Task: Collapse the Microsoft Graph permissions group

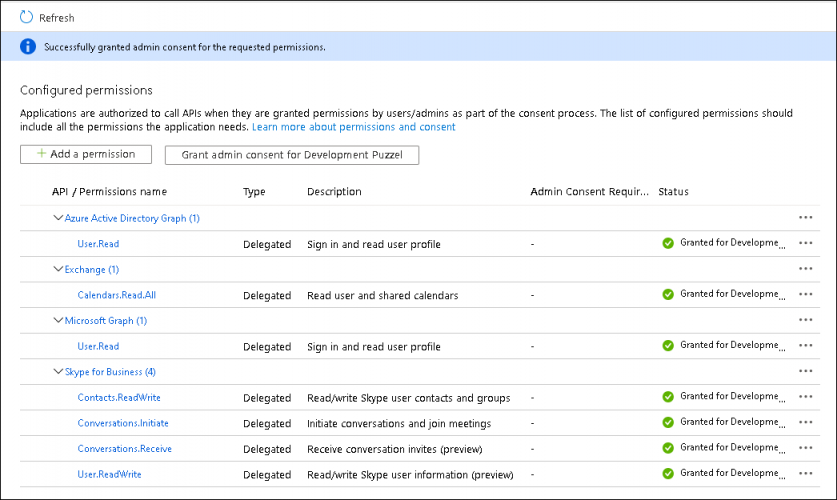Action: click(57, 321)
